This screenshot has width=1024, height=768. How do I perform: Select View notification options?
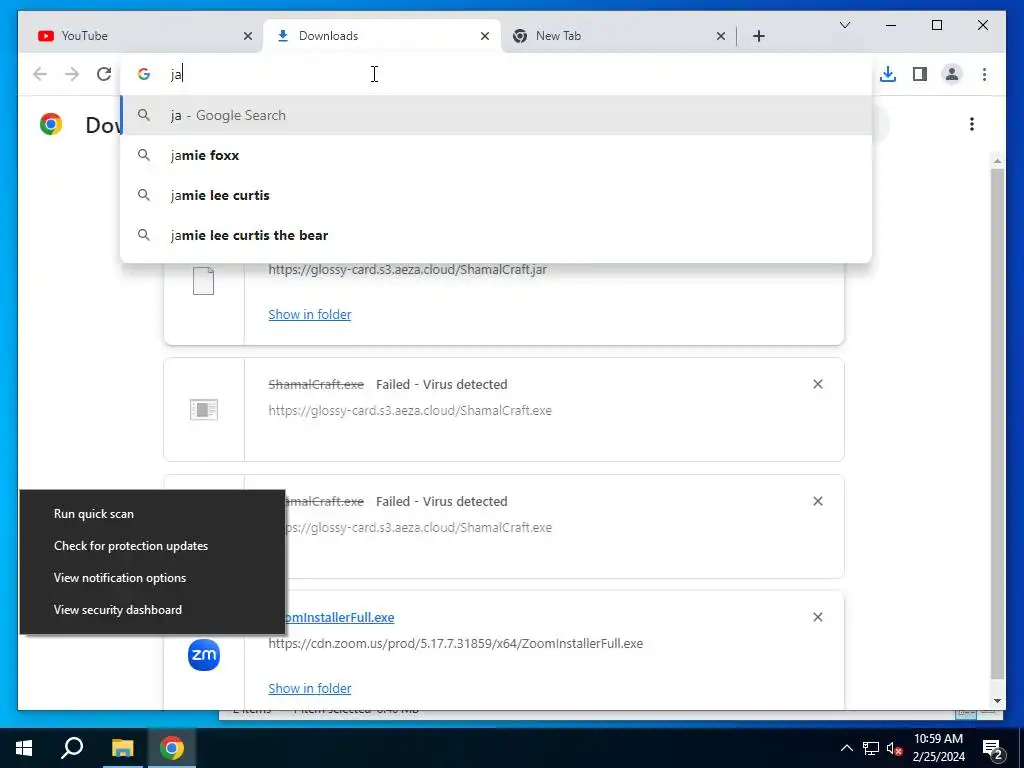point(152,578)
